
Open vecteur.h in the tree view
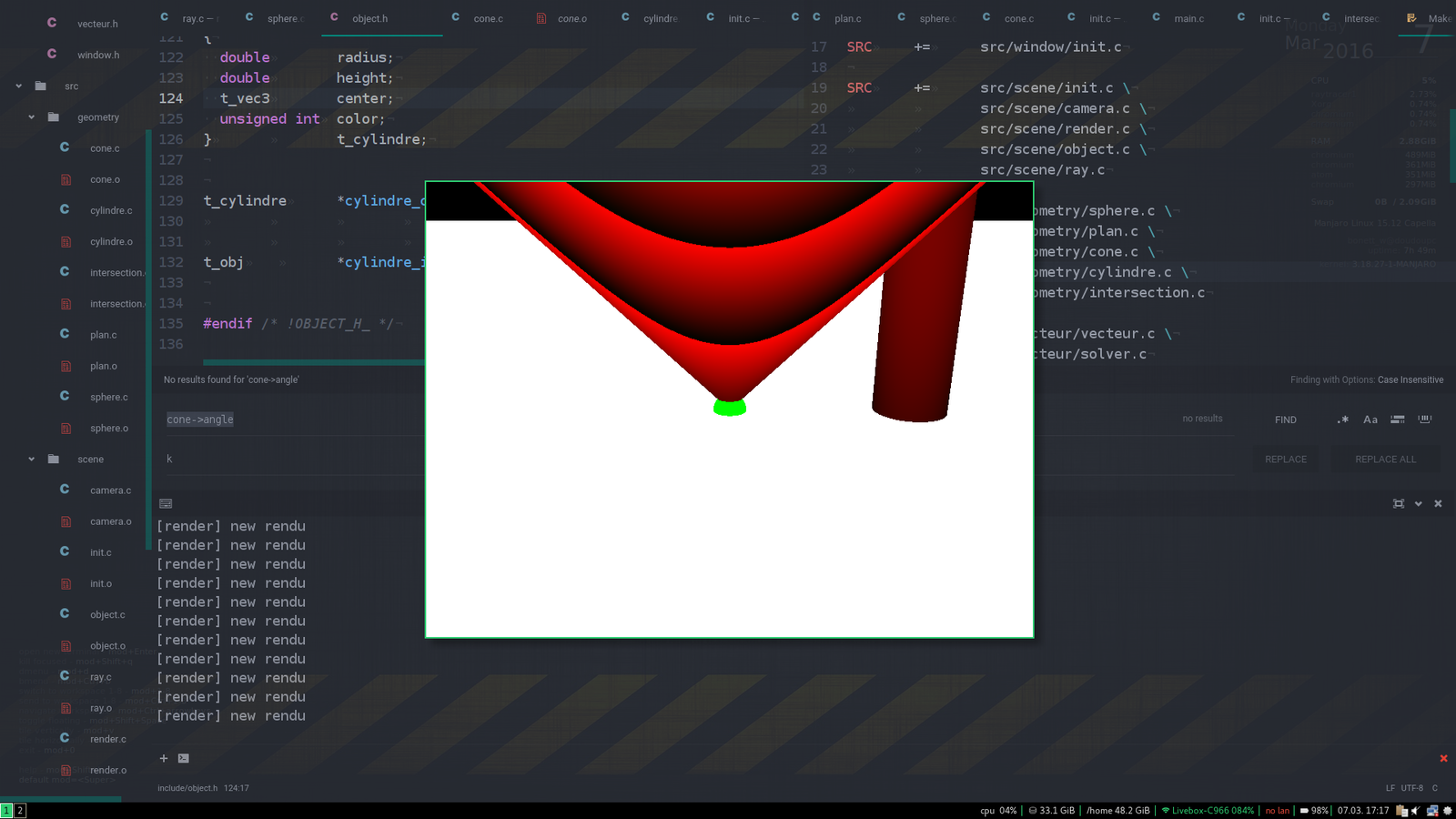[x=97, y=24]
